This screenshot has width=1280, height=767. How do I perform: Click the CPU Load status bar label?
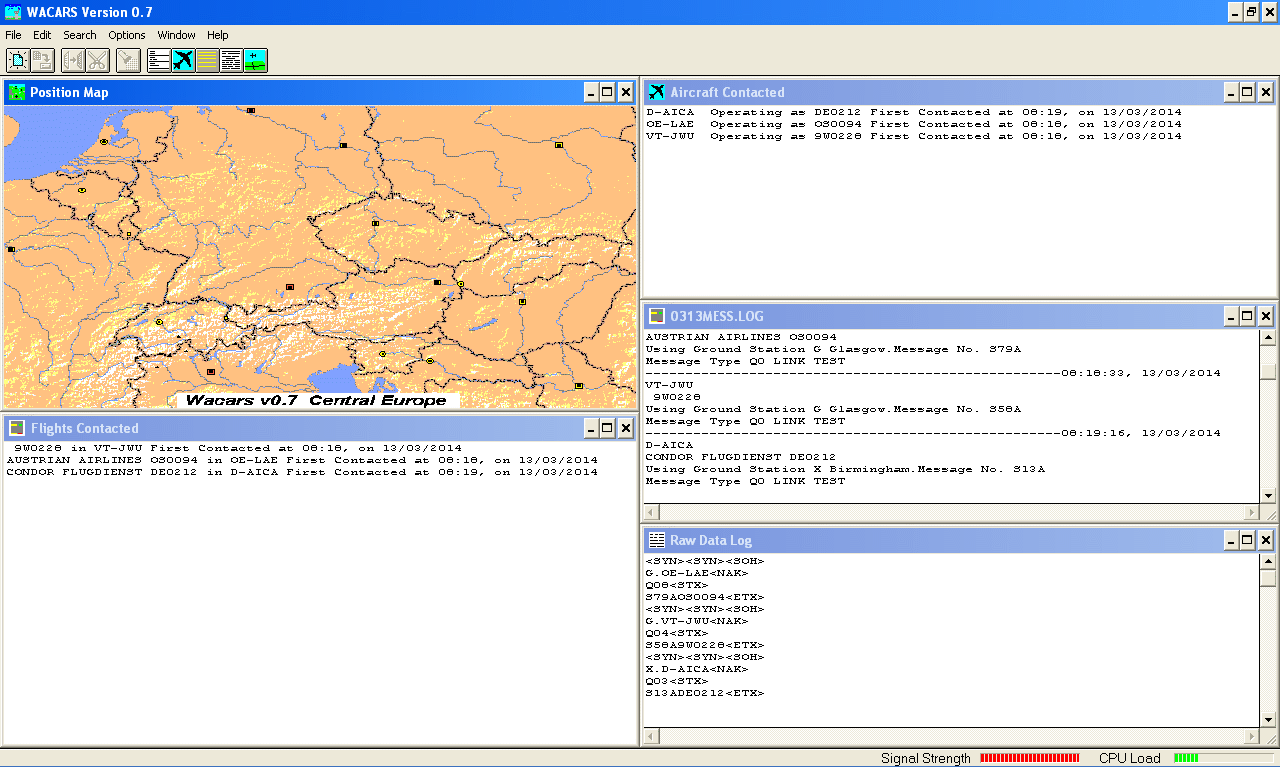pyautogui.click(x=1130, y=758)
